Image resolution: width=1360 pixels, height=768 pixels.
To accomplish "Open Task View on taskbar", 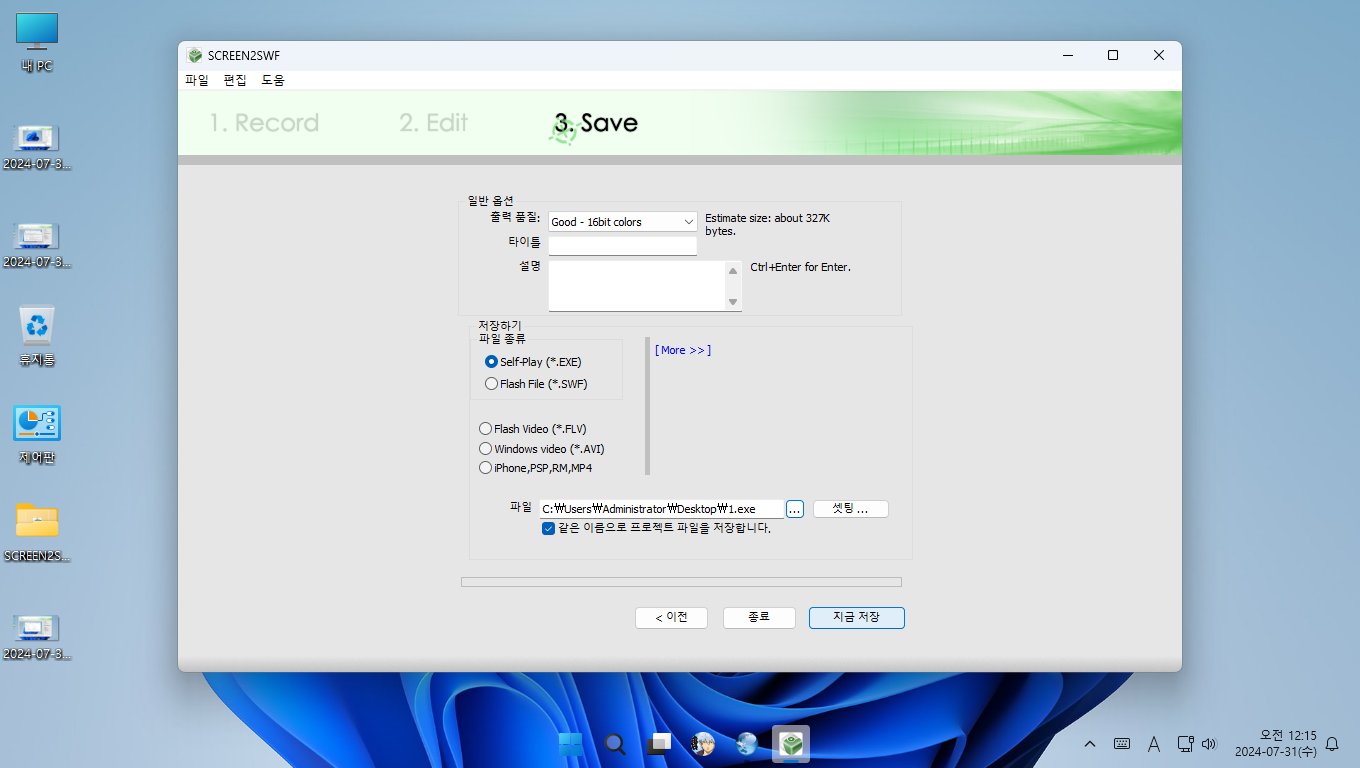I will pyautogui.click(x=659, y=744).
